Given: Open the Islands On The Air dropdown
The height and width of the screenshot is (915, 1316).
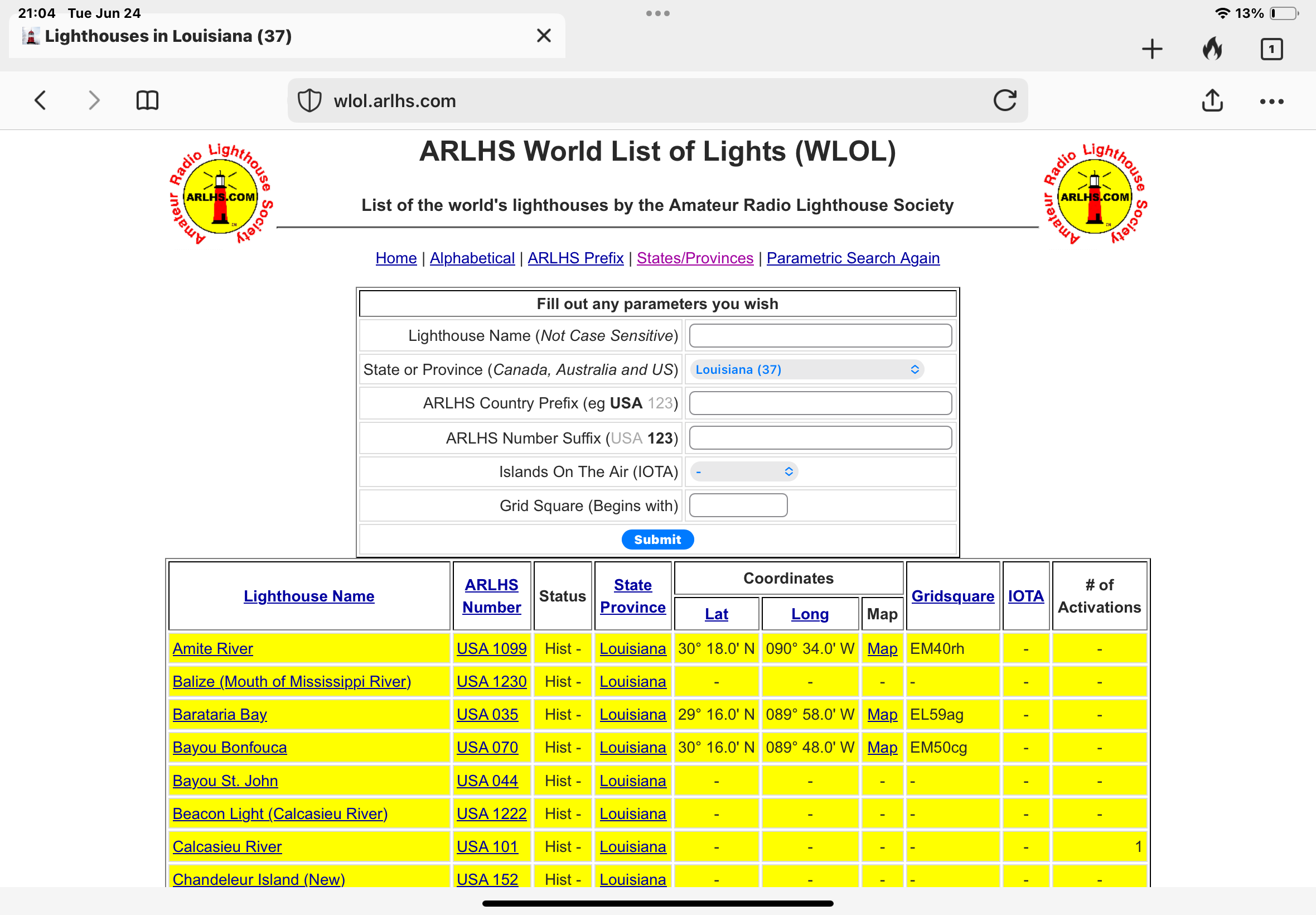Looking at the screenshot, I should pos(744,472).
